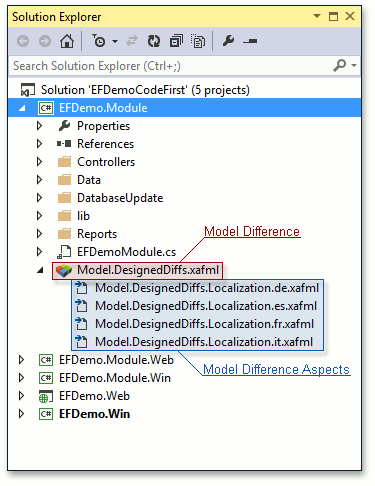
Task: Click the web project icon of EFDemo.Web
Action: (46, 396)
